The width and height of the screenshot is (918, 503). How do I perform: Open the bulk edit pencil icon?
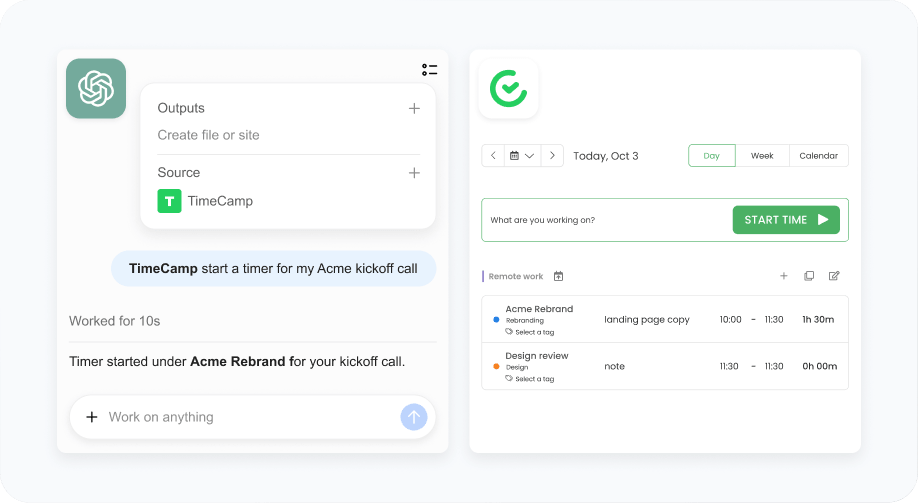click(x=834, y=276)
